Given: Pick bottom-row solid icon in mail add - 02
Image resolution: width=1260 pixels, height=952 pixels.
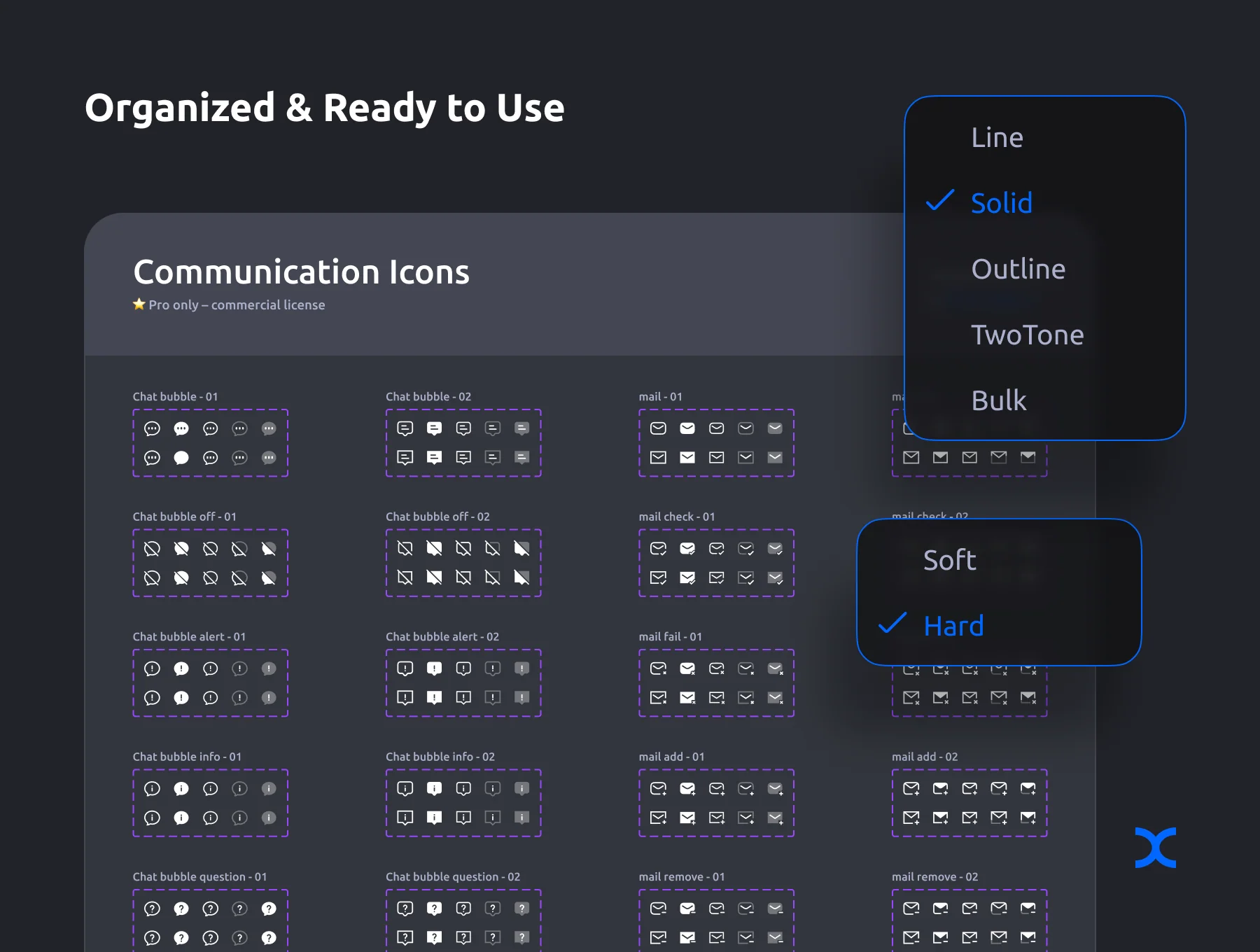Looking at the screenshot, I should (941, 818).
